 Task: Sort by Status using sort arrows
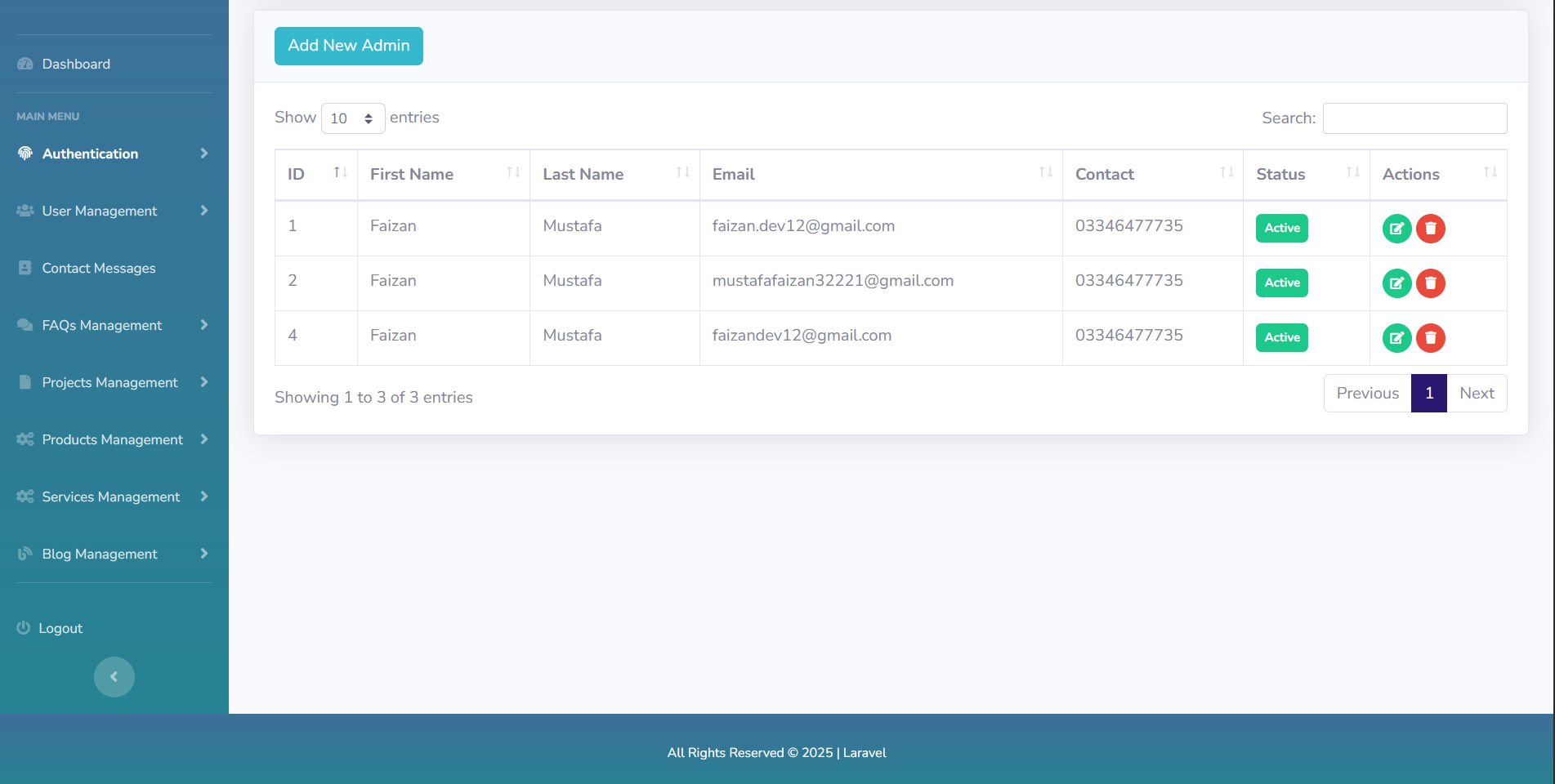[x=1353, y=172]
